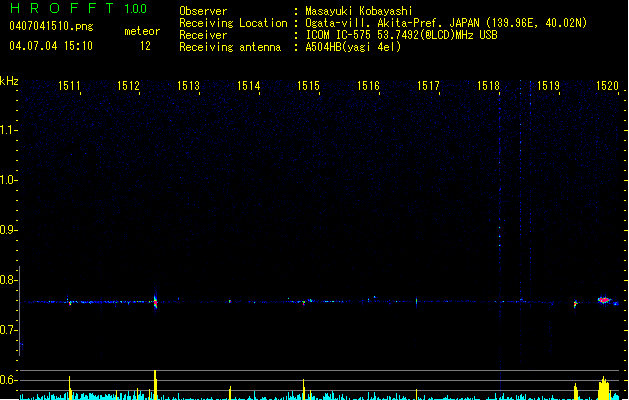
Task: Click the meteor echo near 1511
Action: [70, 303]
